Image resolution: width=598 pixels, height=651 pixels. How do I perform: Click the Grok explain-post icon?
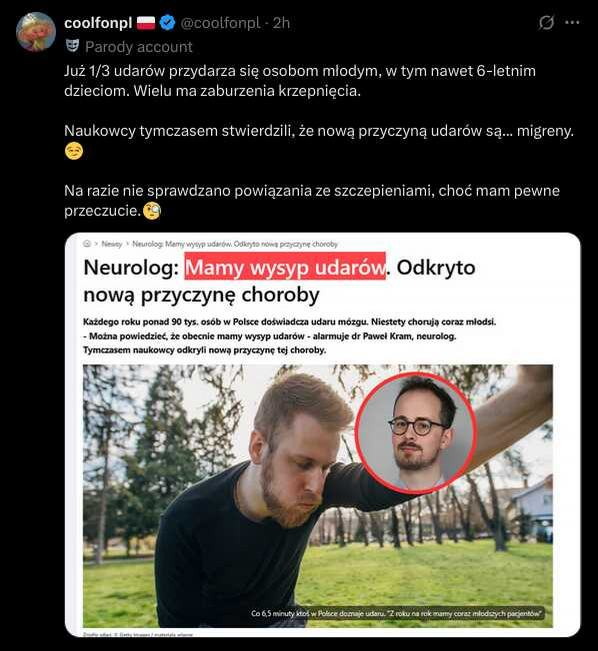(x=546, y=22)
